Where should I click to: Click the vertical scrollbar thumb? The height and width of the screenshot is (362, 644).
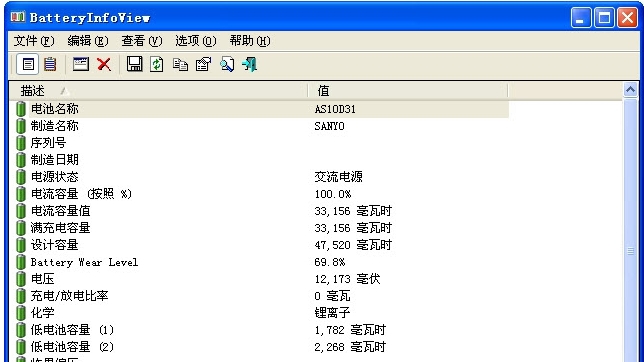pos(630,250)
